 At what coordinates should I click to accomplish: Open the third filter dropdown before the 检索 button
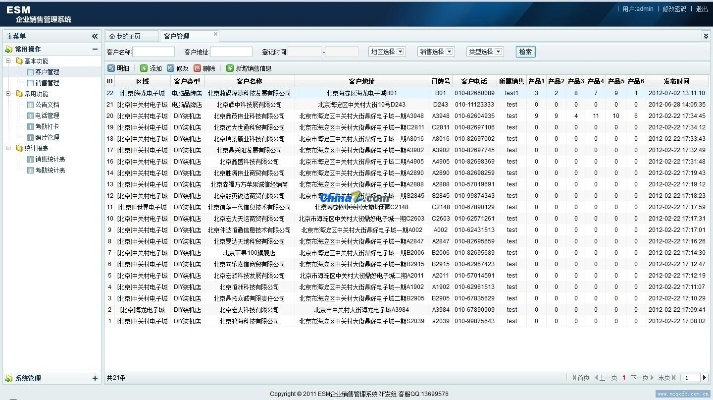pyautogui.click(x=485, y=52)
